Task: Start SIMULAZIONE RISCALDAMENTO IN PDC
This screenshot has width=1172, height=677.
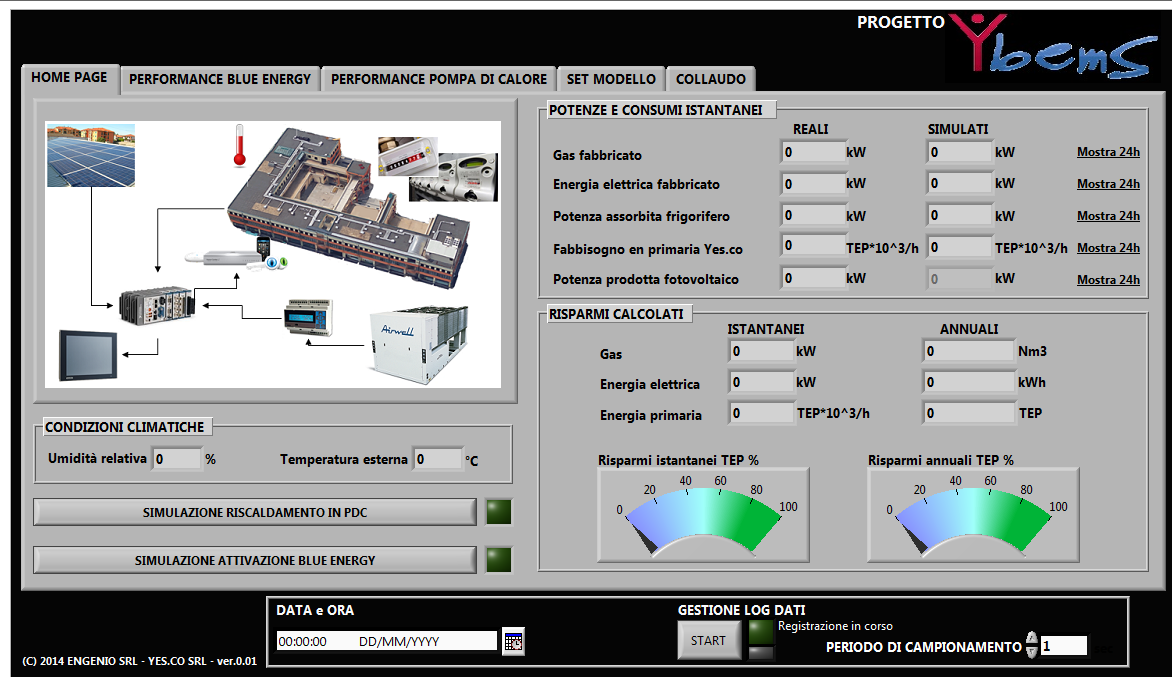Action: coord(255,513)
